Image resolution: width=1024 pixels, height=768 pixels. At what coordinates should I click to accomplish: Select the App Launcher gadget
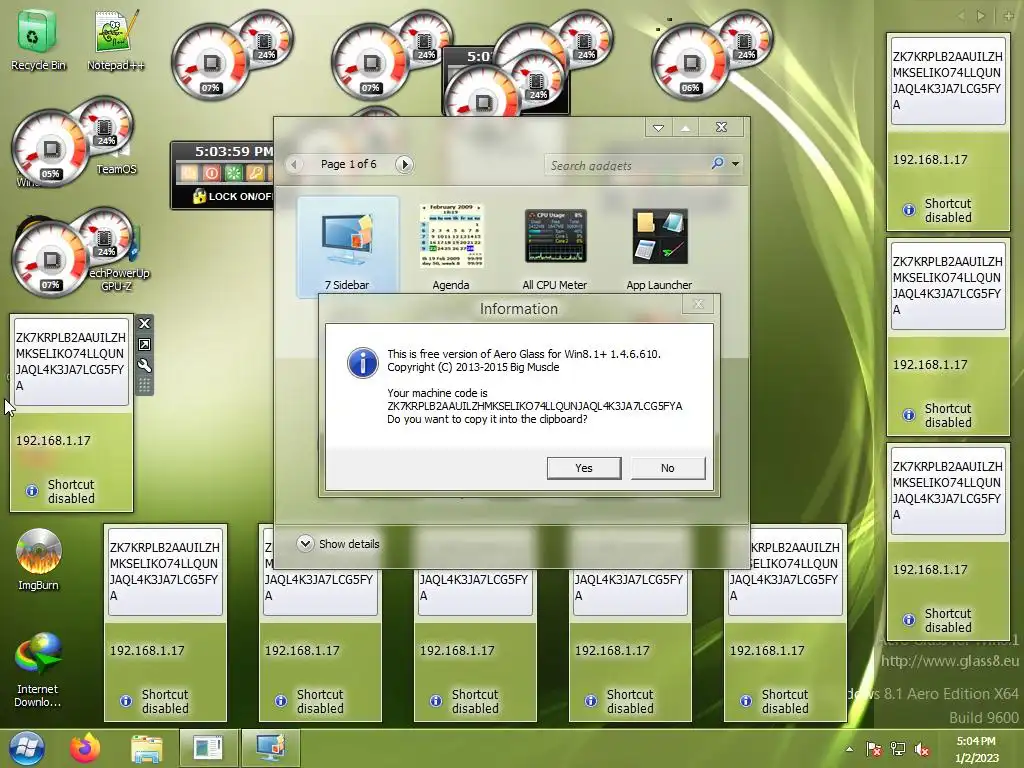coord(659,247)
